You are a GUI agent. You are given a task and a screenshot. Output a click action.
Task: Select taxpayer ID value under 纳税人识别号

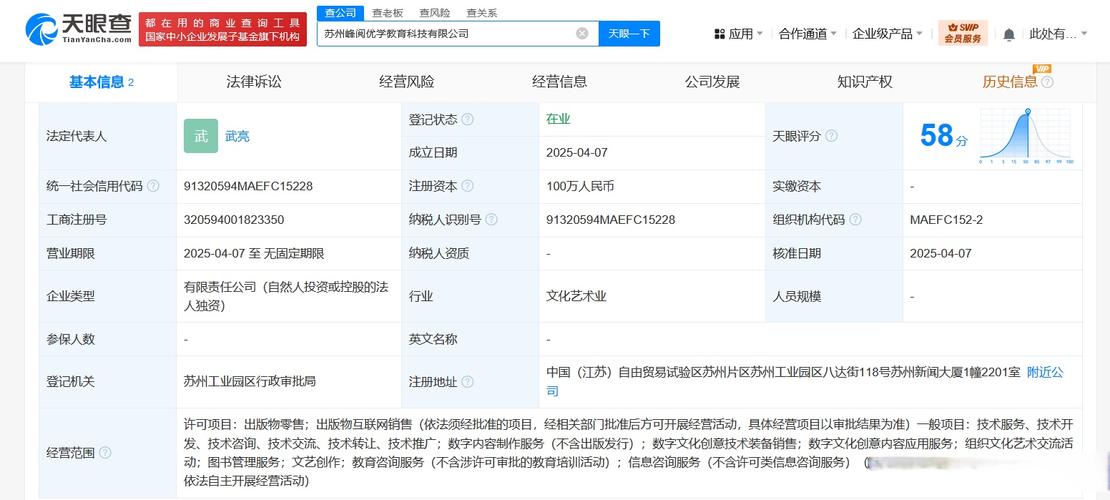[611, 220]
